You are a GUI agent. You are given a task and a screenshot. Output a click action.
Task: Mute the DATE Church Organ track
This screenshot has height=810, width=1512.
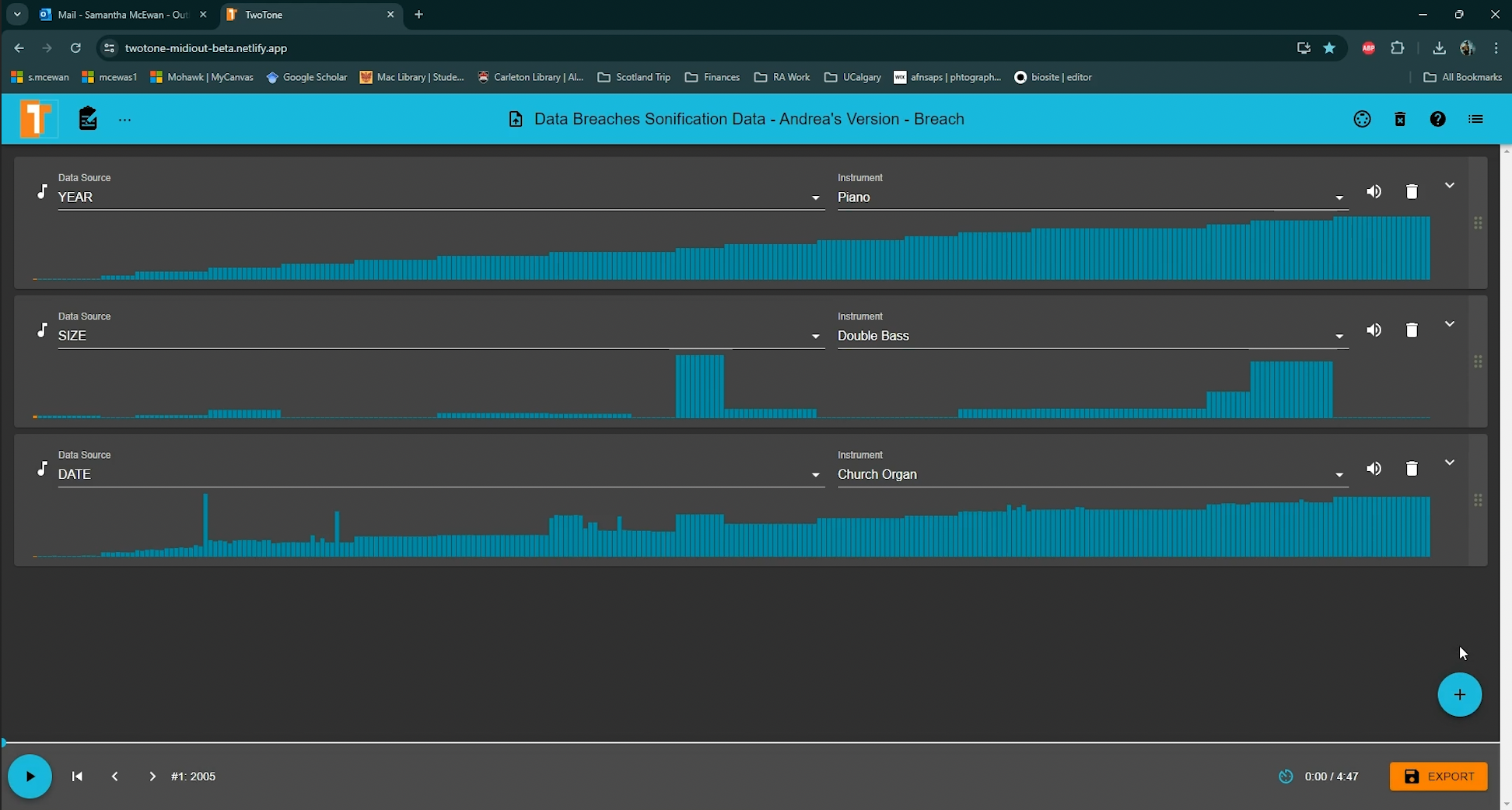click(1374, 468)
